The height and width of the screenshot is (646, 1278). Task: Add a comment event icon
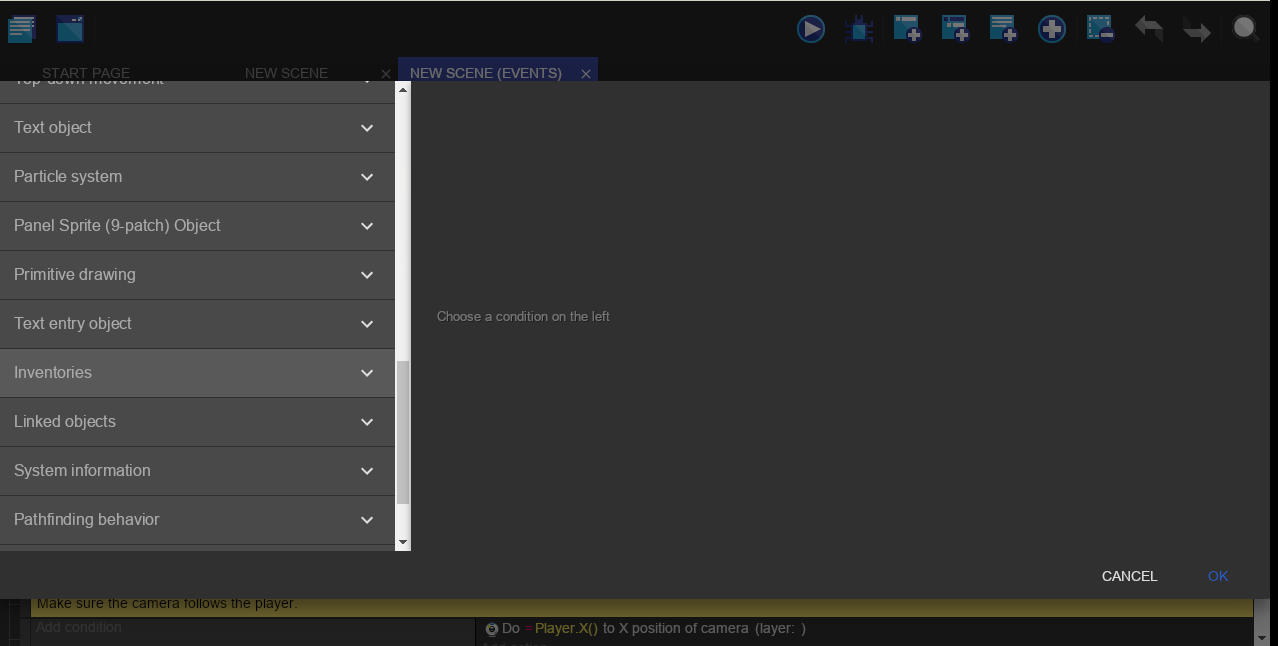coord(1003,29)
